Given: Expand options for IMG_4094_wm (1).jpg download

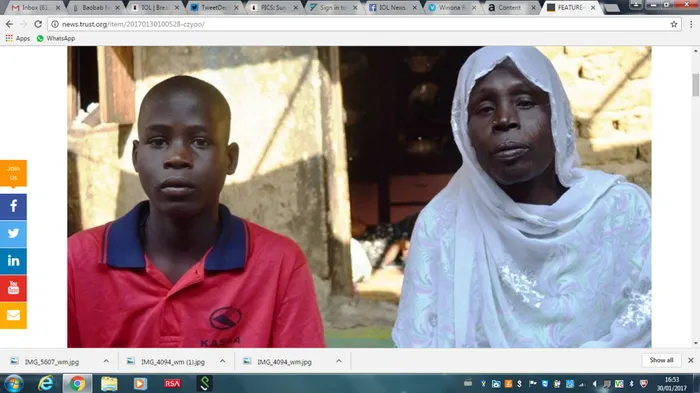Looking at the screenshot, I should point(222,361).
